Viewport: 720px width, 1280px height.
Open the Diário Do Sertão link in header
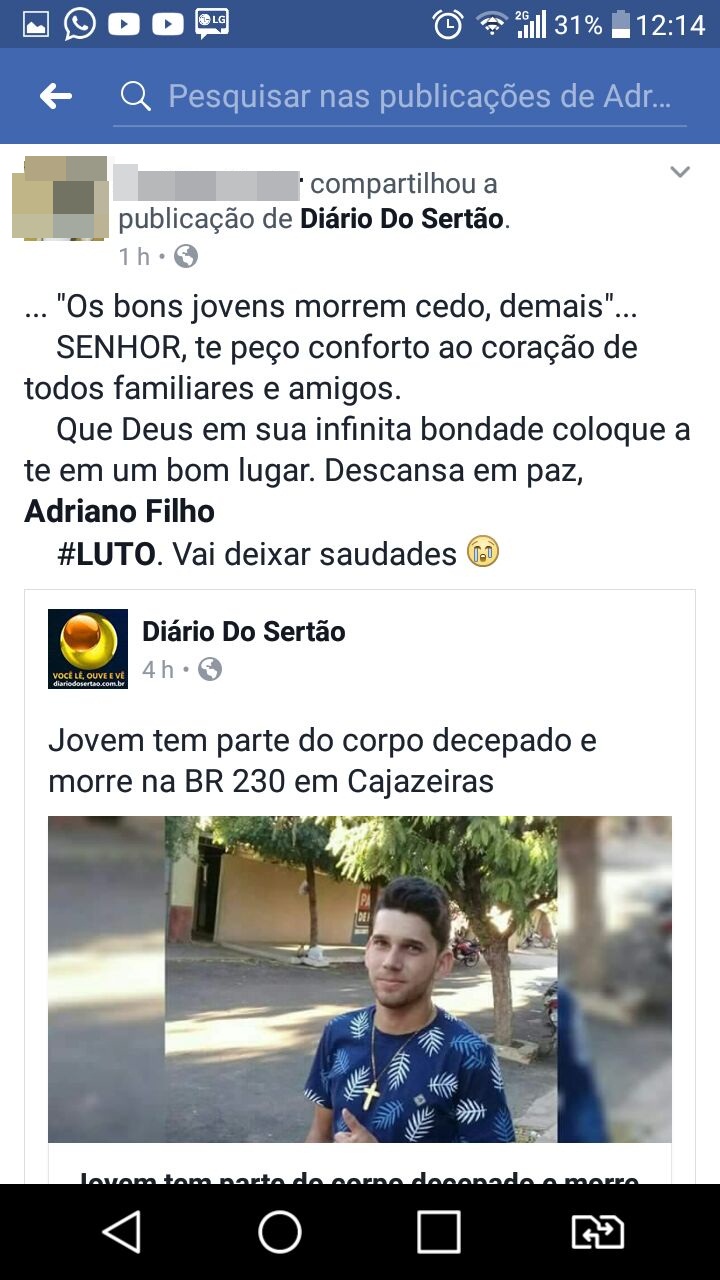tap(402, 219)
